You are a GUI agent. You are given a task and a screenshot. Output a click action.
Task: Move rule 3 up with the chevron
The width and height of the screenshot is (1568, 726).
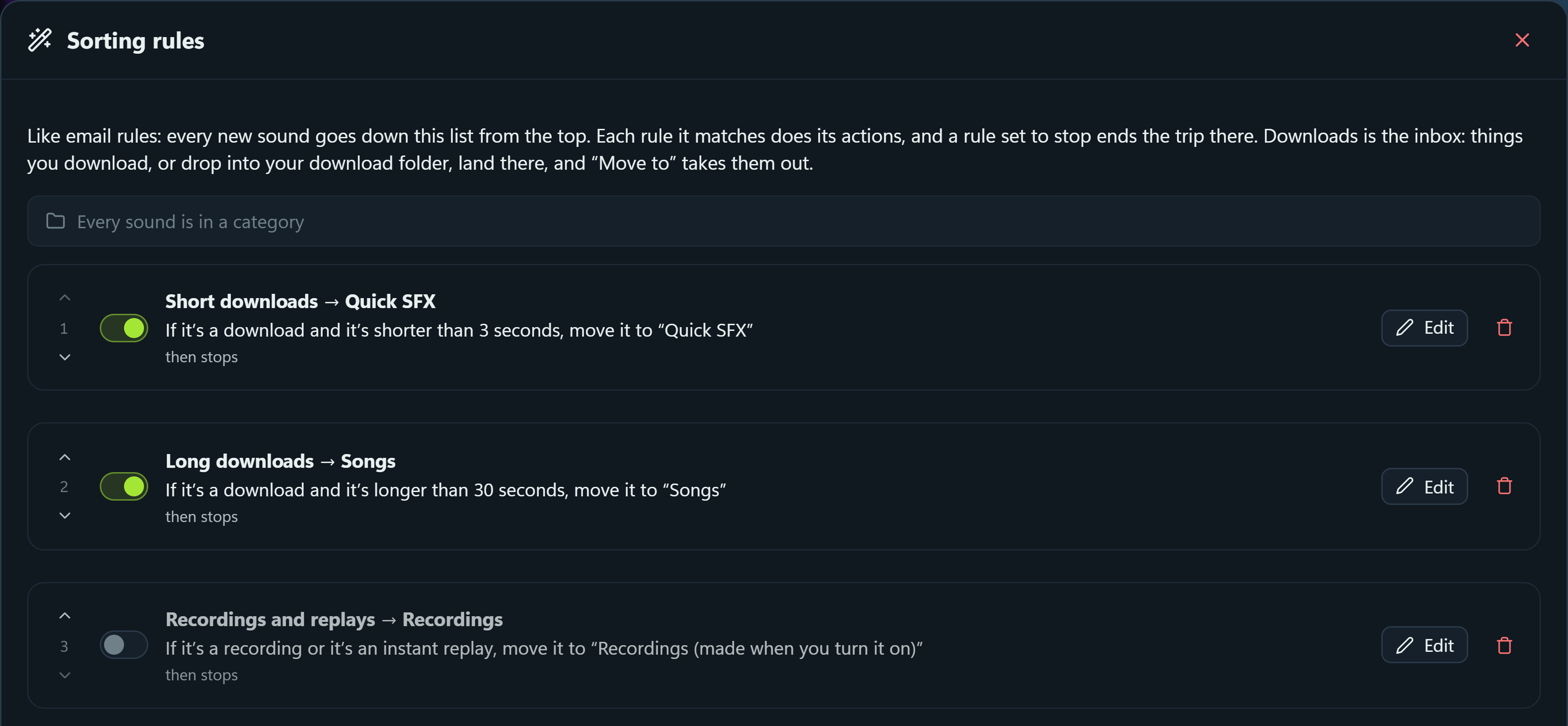point(65,616)
